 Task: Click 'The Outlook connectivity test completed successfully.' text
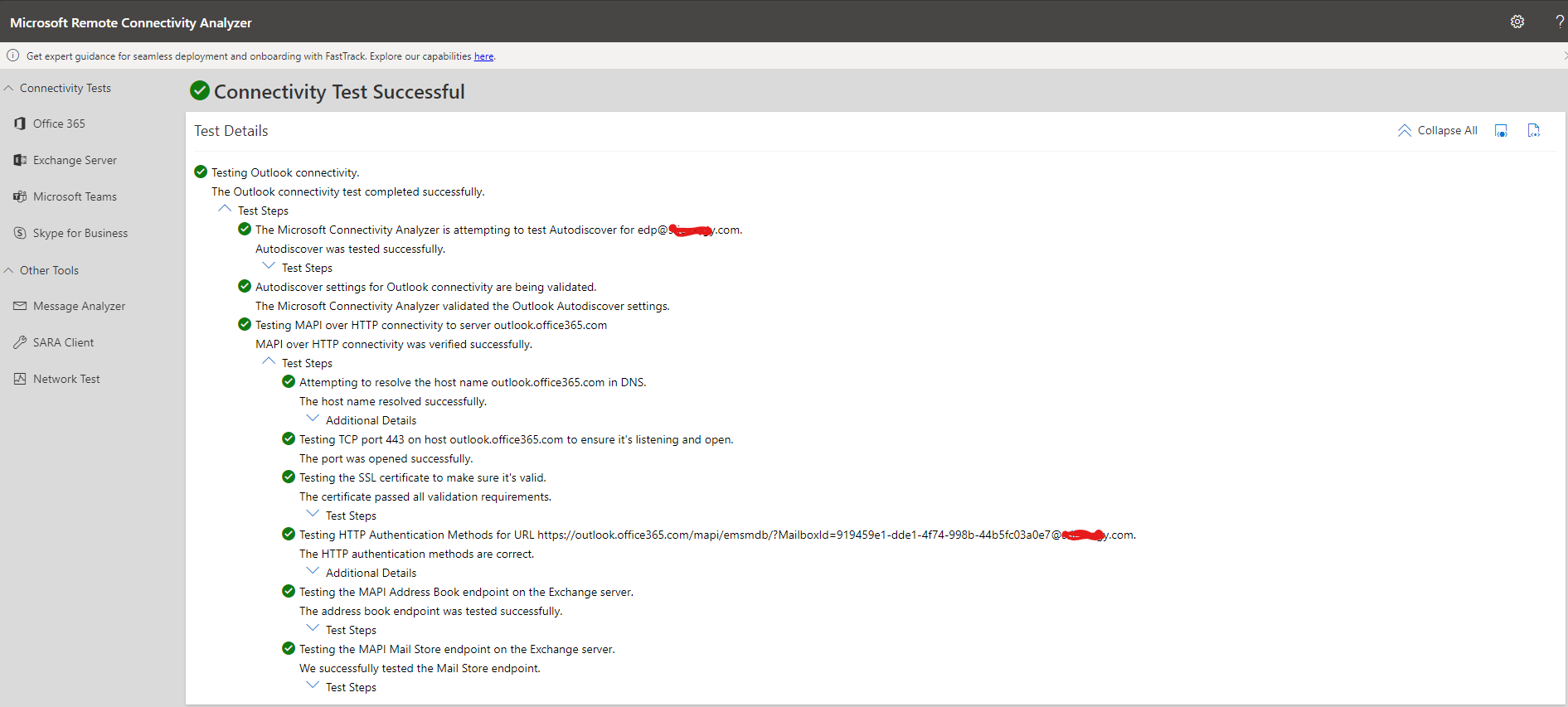point(347,191)
